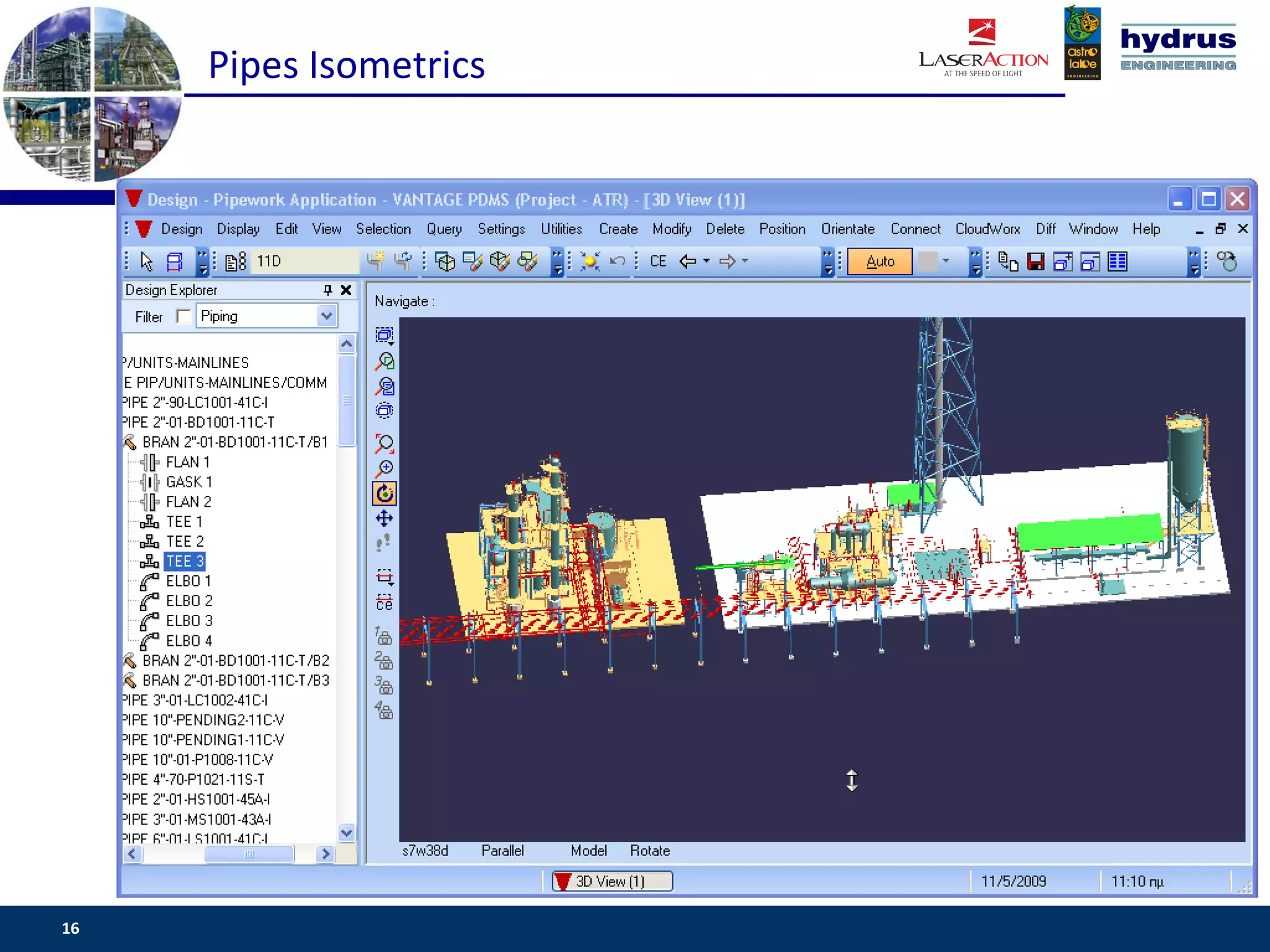1270x952 pixels.
Task: Click the 'ce' clip-to-element icon
Action: [x=384, y=602]
